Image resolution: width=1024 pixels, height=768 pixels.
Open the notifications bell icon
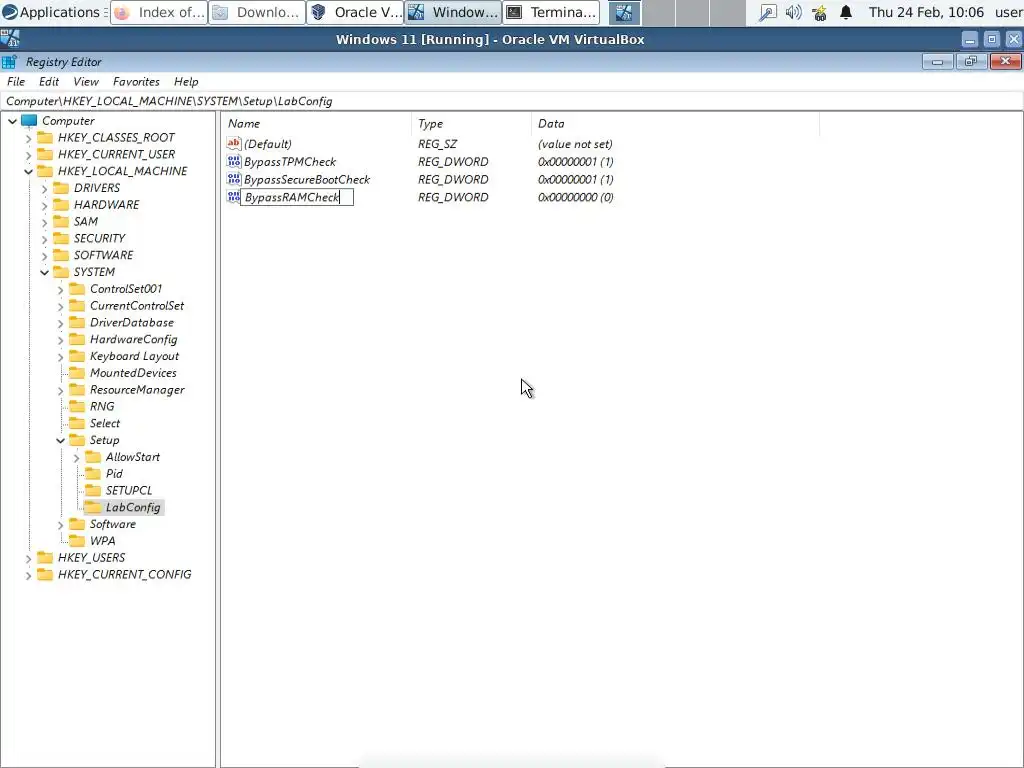pyautogui.click(x=846, y=12)
